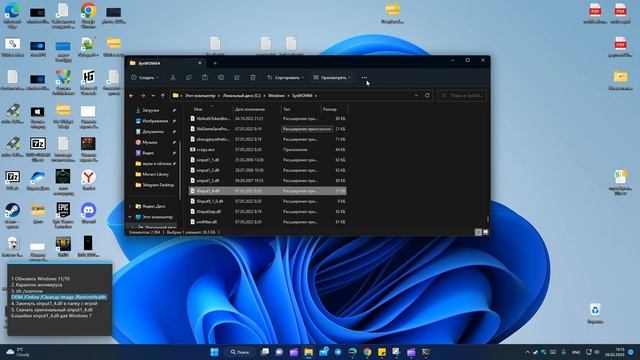Open the Просмотреть (View) dropdown
Image resolution: width=640 pixels, height=360 pixels.
coord(332,77)
